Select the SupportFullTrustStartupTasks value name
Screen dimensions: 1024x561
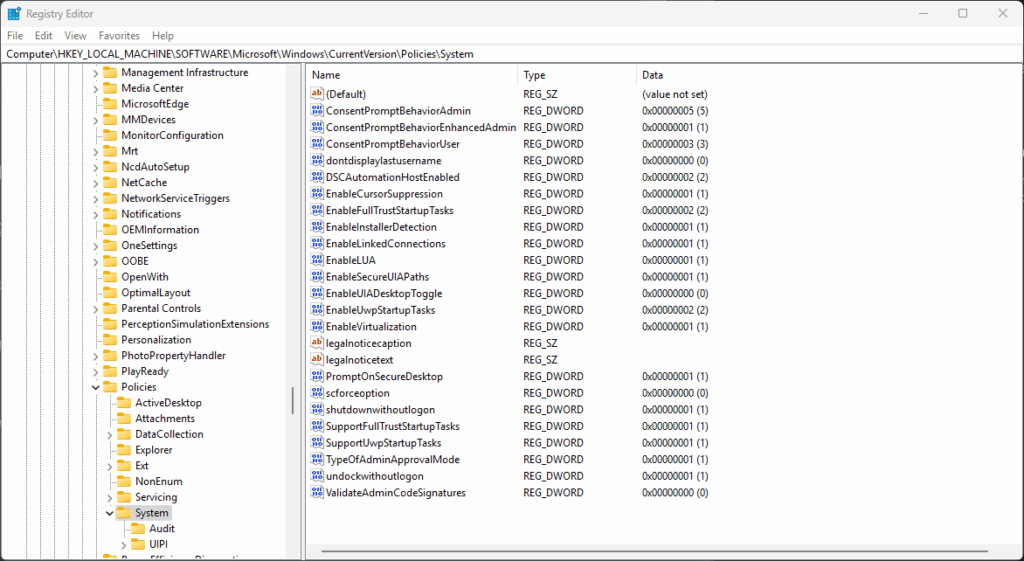(x=392, y=426)
